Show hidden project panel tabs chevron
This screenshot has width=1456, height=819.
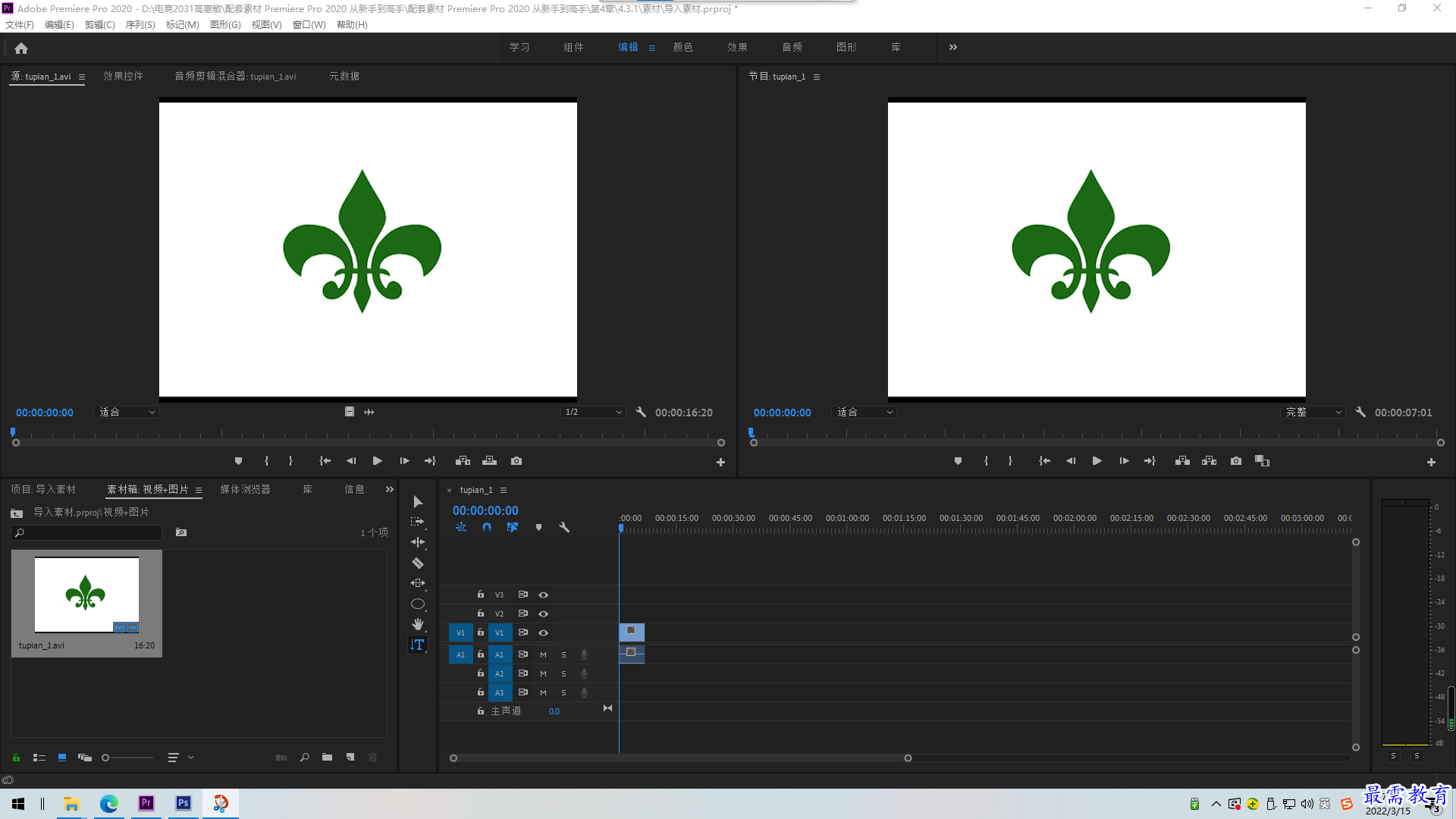pyautogui.click(x=390, y=490)
